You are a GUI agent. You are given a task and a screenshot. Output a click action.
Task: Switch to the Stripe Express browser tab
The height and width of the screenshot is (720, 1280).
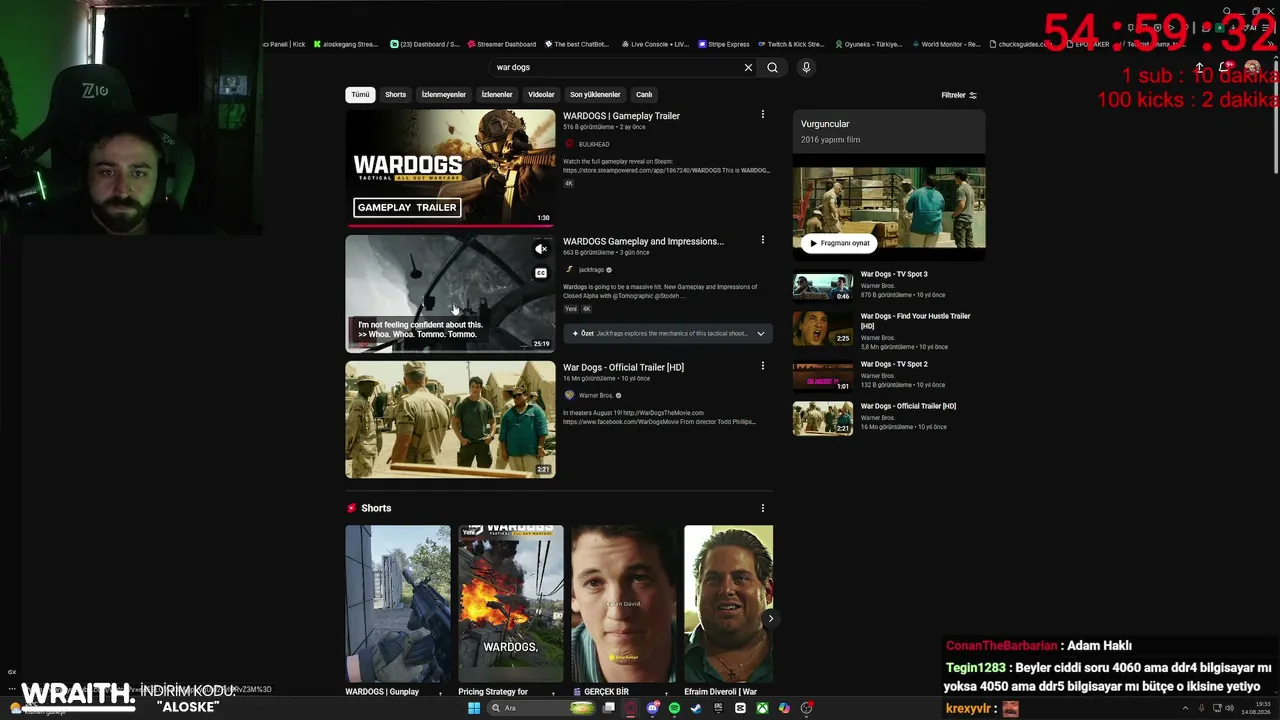724,44
